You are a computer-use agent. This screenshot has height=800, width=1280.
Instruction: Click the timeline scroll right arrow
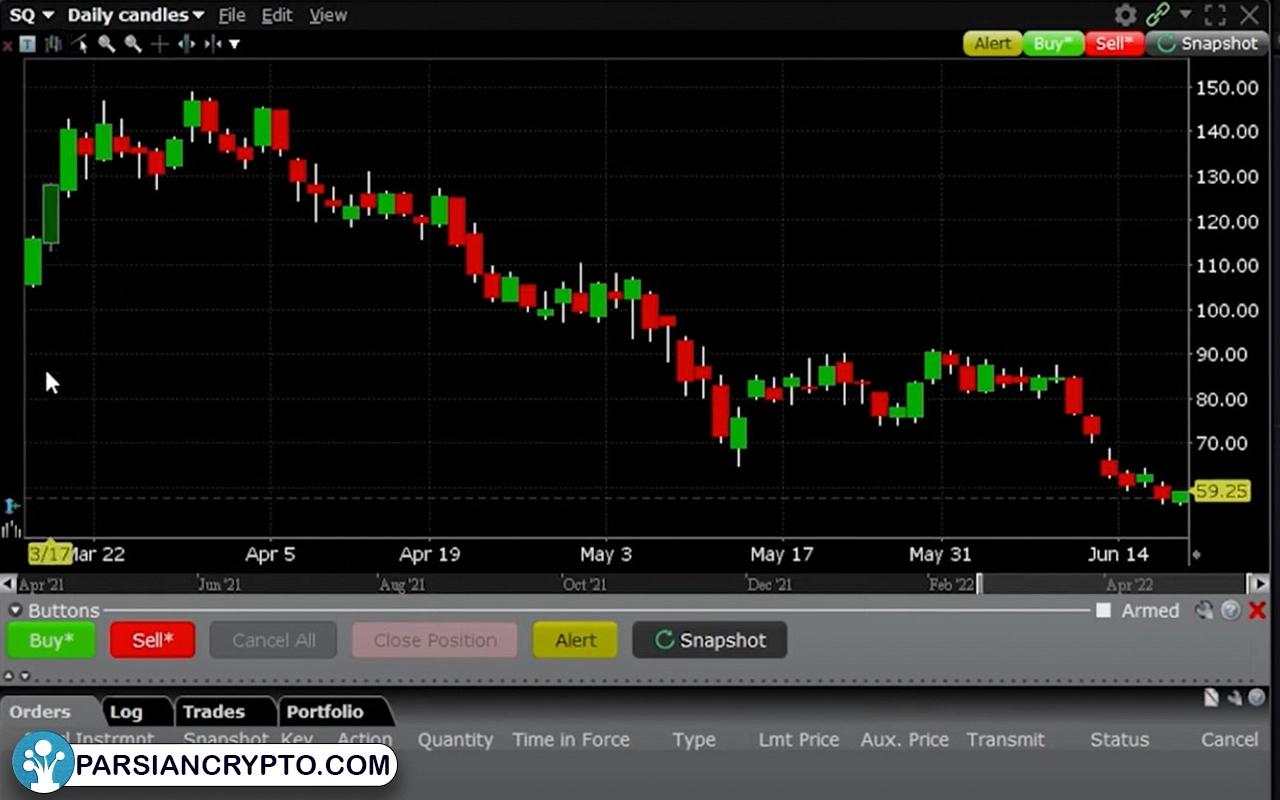1258,584
